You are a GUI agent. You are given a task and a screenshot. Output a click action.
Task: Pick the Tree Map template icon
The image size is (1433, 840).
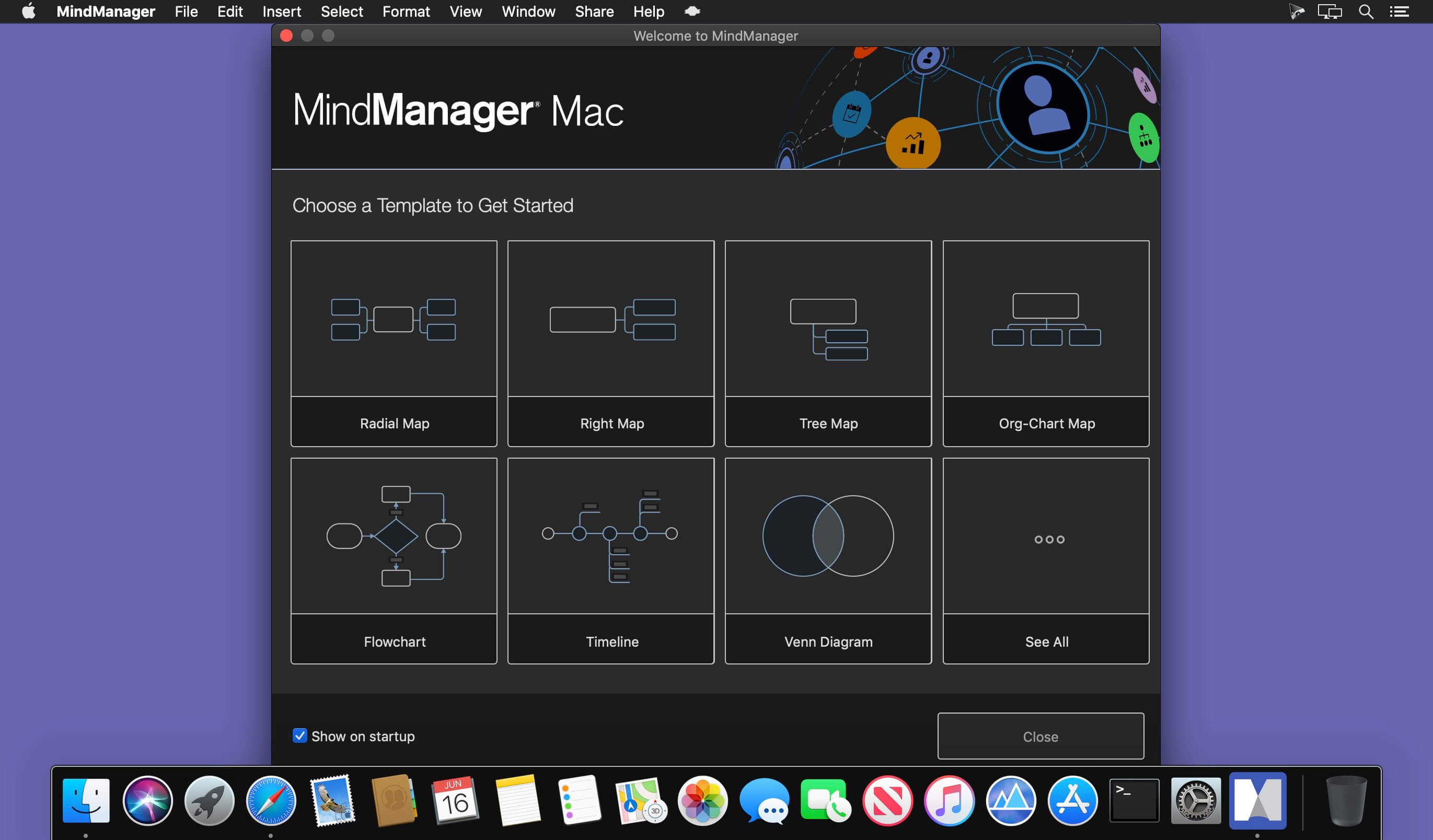coord(828,330)
